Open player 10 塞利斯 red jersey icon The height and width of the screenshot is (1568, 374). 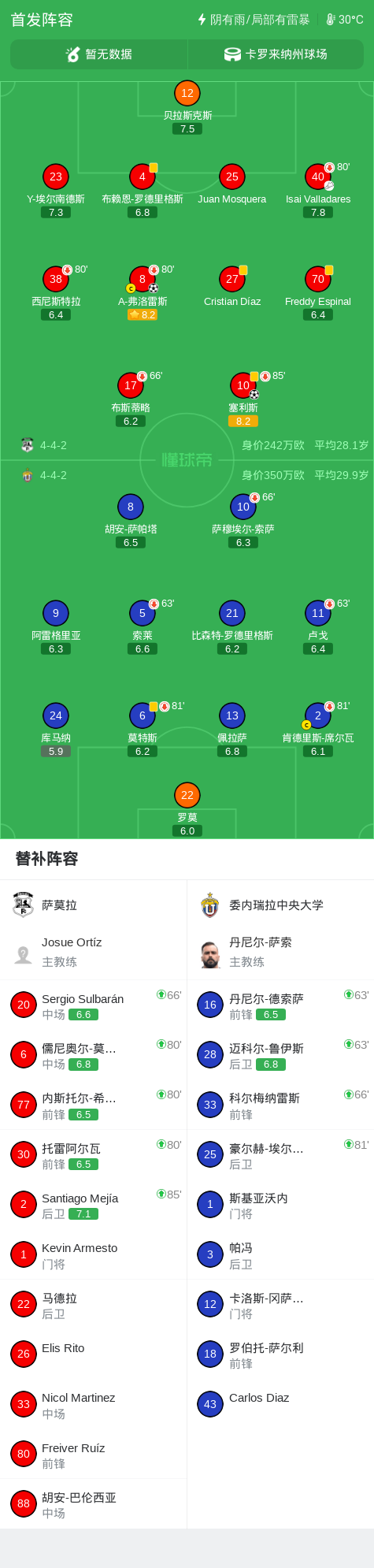tap(243, 385)
